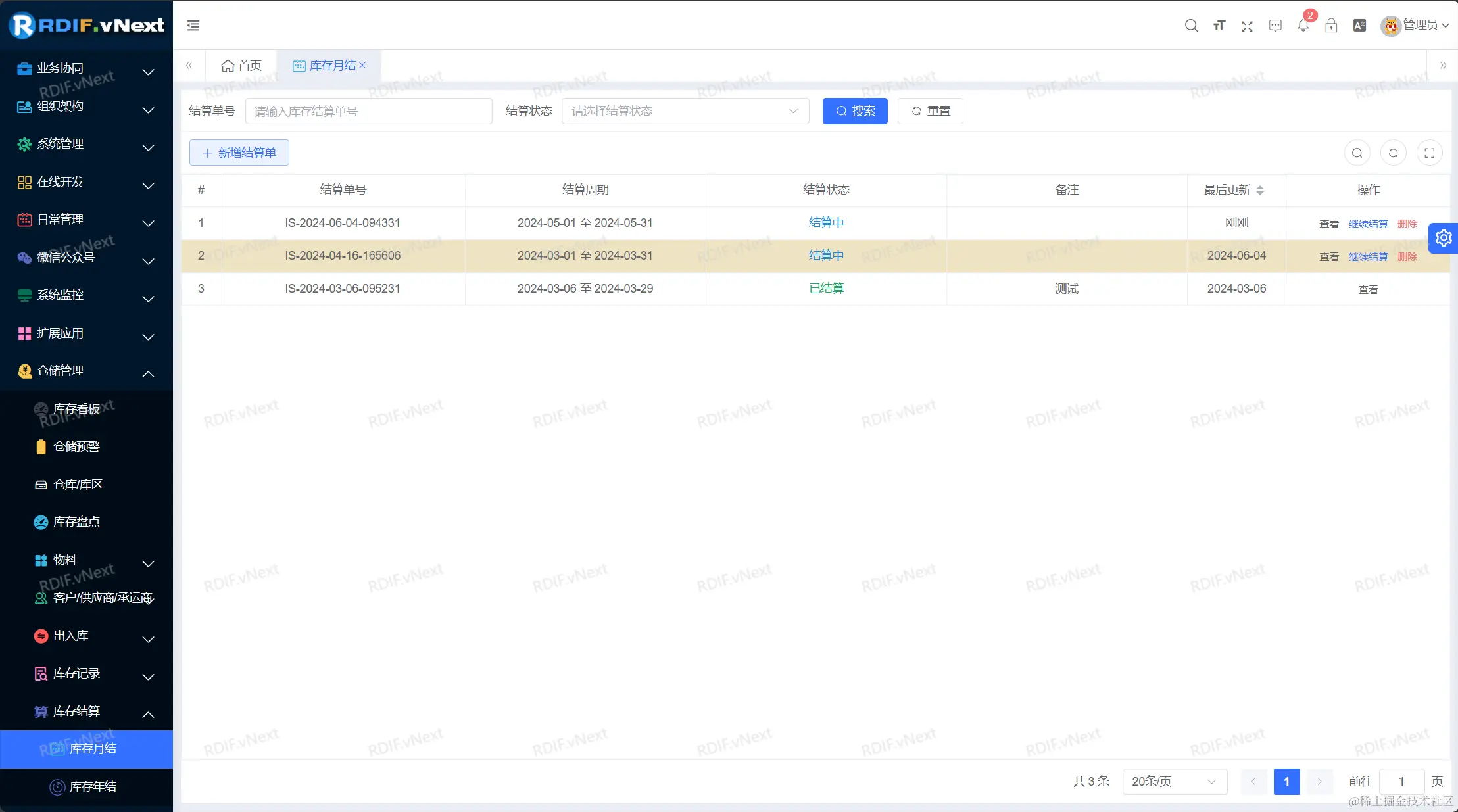Toggle the table search panel round icon

pyautogui.click(x=1357, y=153)
